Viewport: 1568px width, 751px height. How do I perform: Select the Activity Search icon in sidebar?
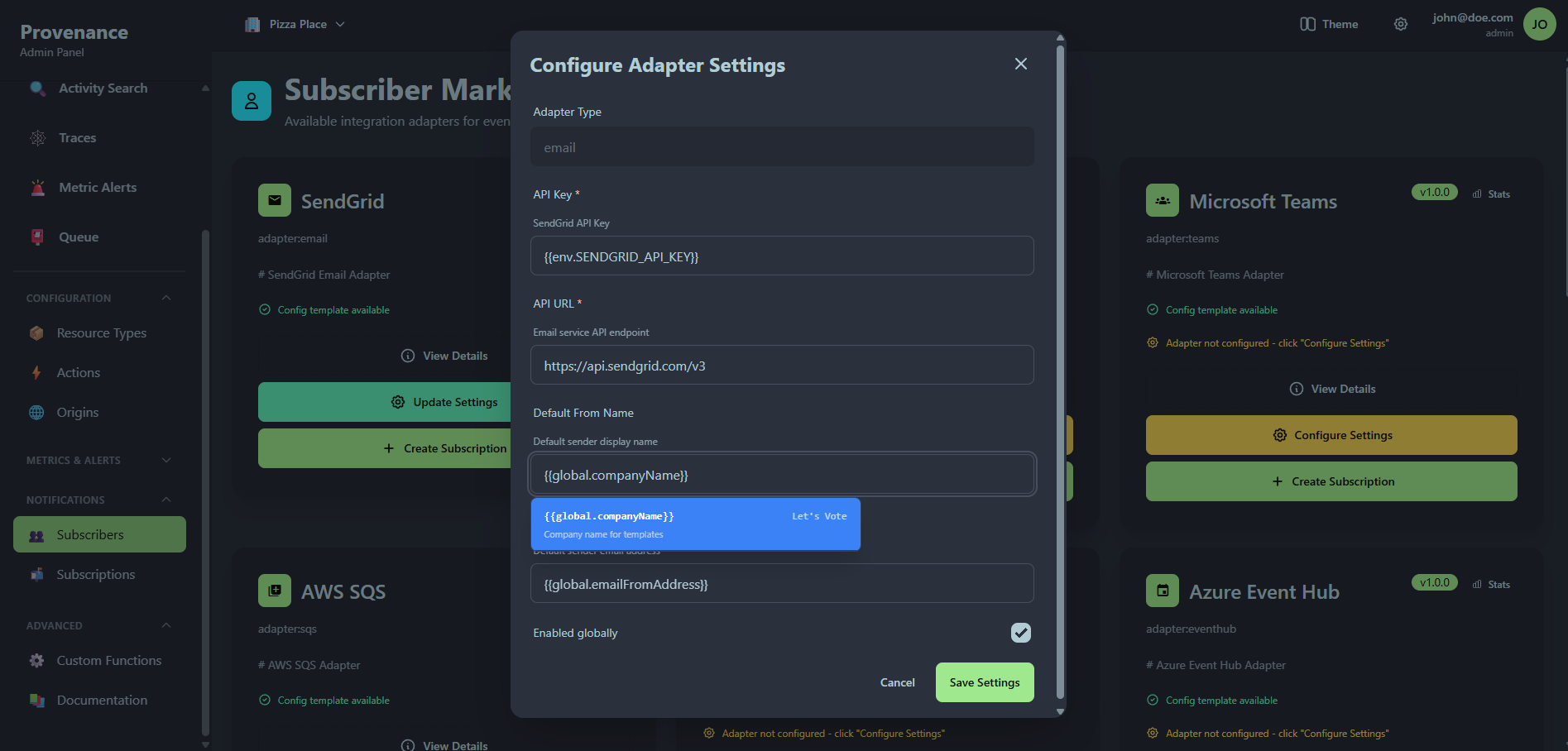pyautogui.click(x=36, y=88)
